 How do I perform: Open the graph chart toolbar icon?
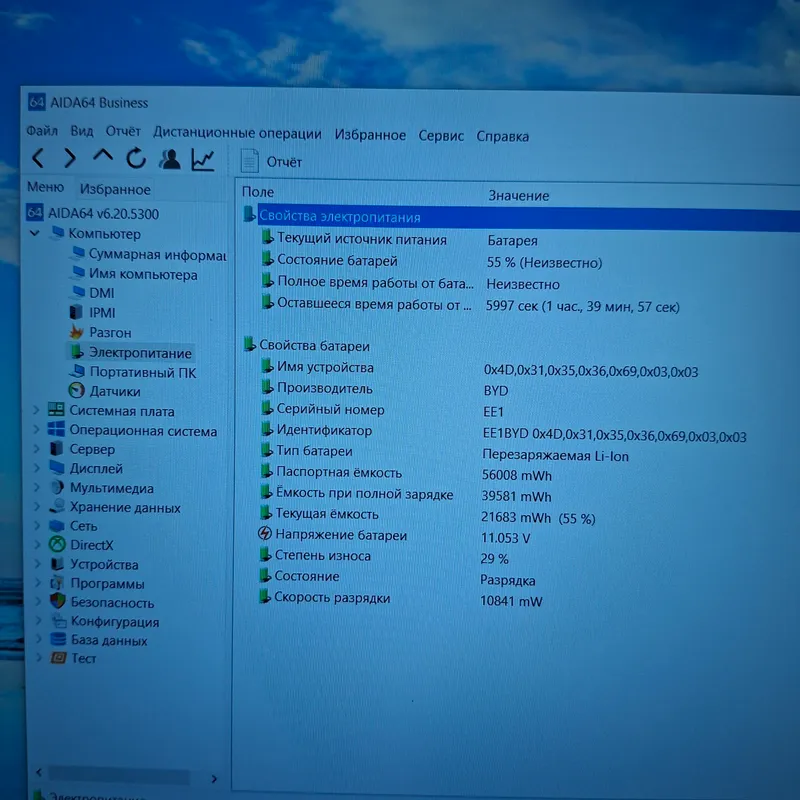[203, 160]
